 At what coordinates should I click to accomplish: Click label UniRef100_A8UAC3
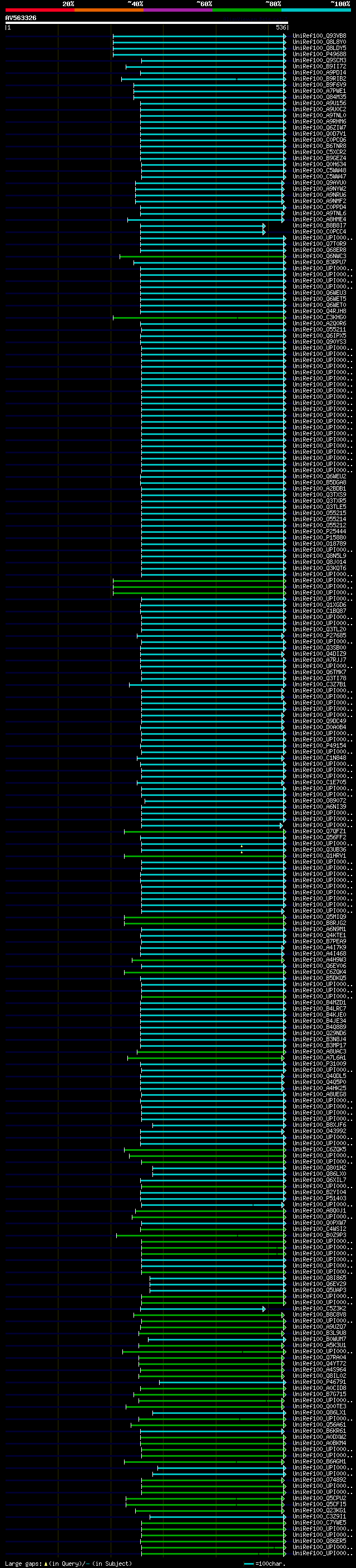point(319,1052)
